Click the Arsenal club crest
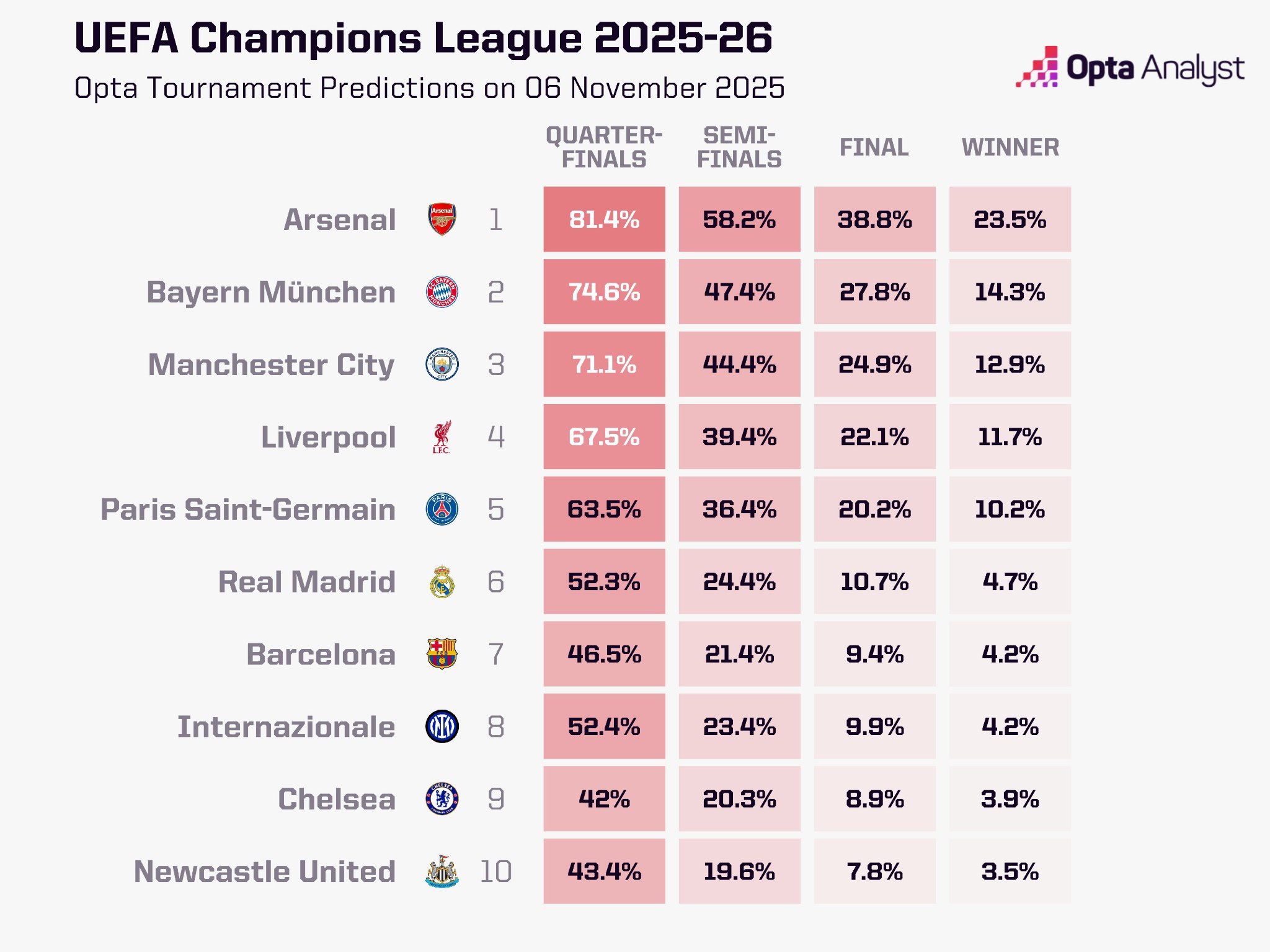The width and height of the screenshot is (1270, 952). pyautogui.click(x=442, y=219)
